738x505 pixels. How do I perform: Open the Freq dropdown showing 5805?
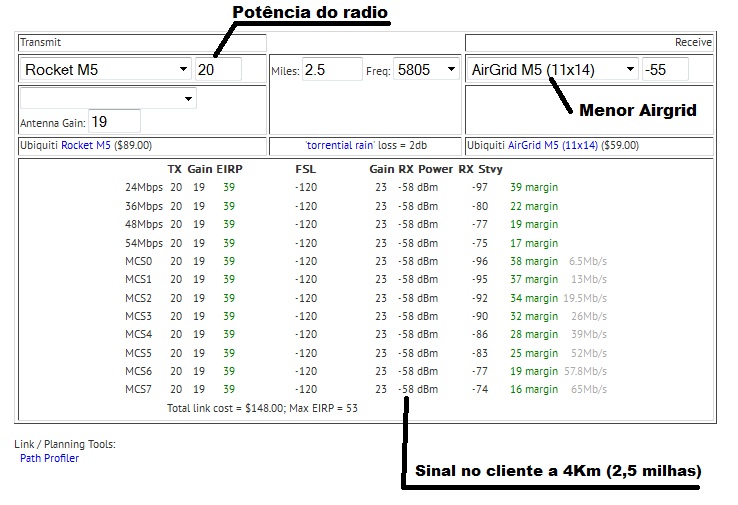pyautogui.click(x=426, y=70)
